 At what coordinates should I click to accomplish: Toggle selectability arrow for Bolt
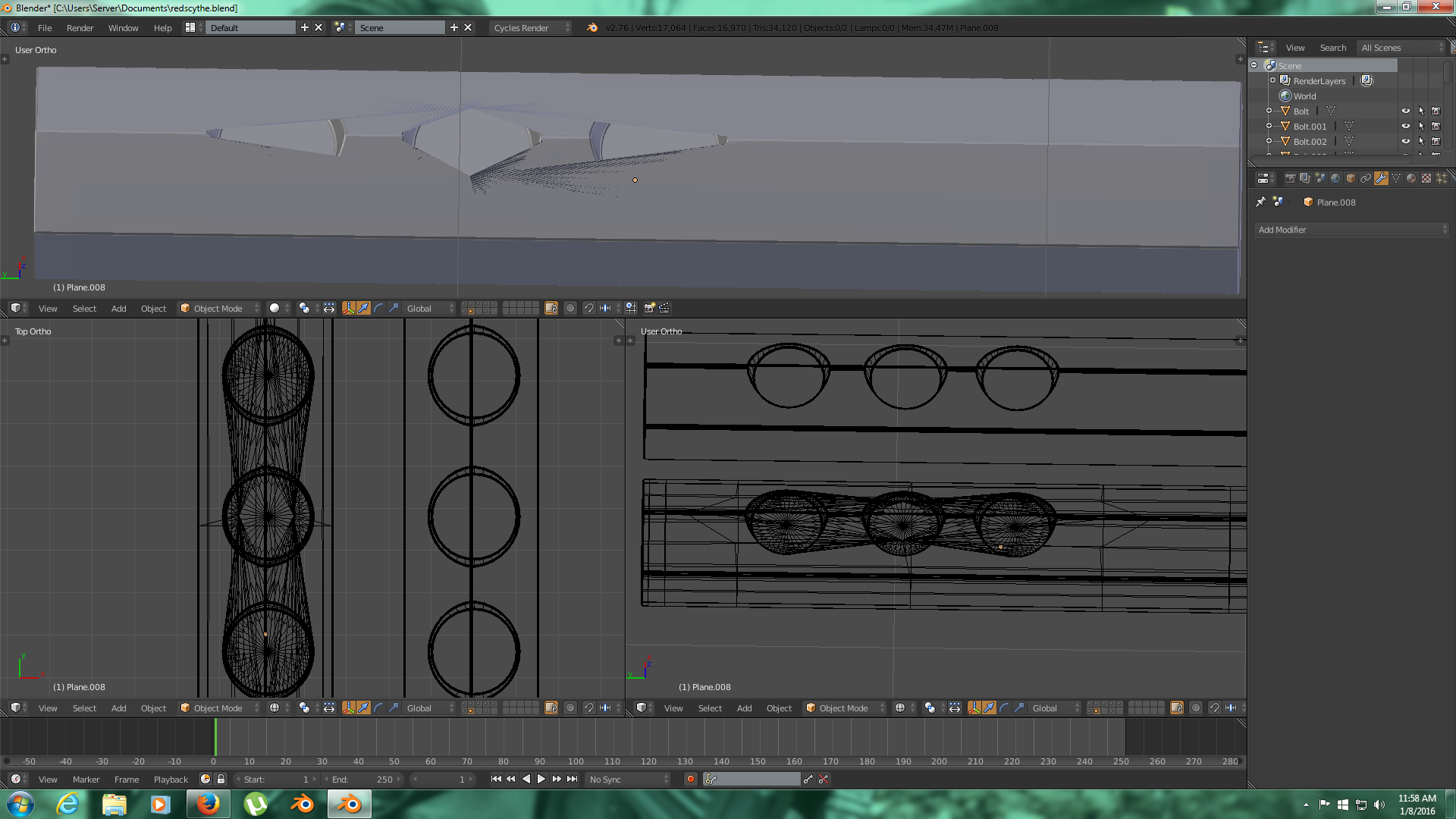(1421, 111)
